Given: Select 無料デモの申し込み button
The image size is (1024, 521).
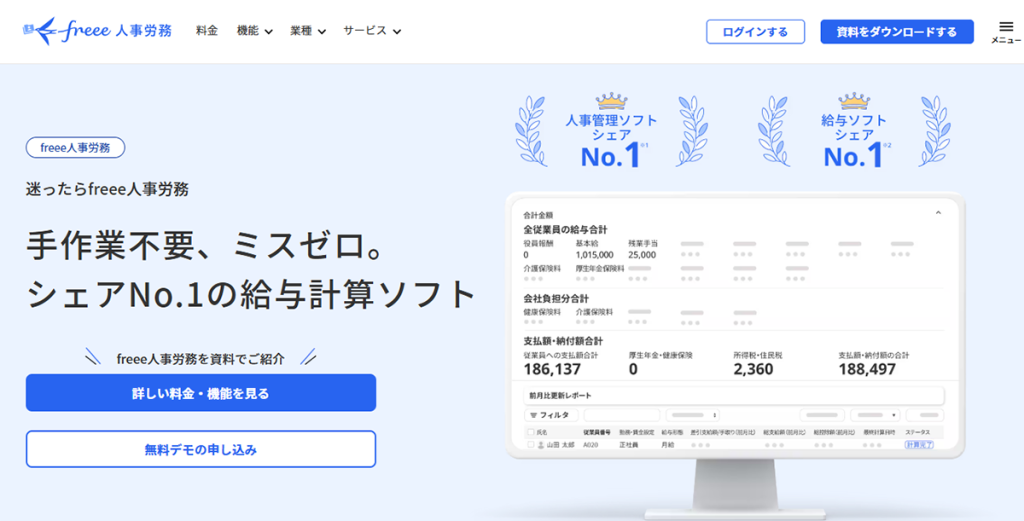Looking at the screenshot, I should (201, 449).
